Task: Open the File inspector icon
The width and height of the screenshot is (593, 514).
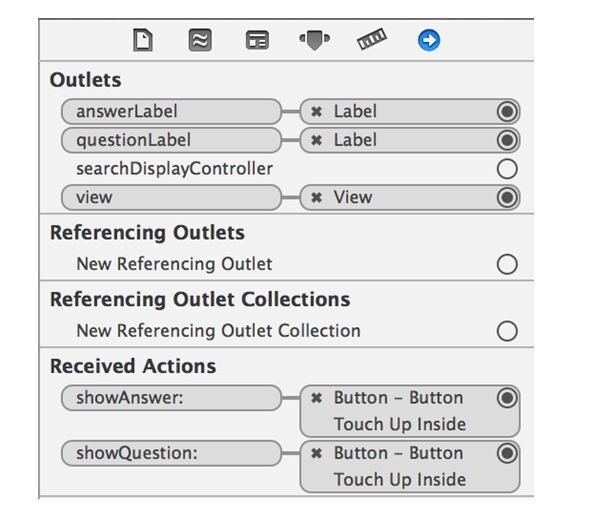Action: coord(143,40)
